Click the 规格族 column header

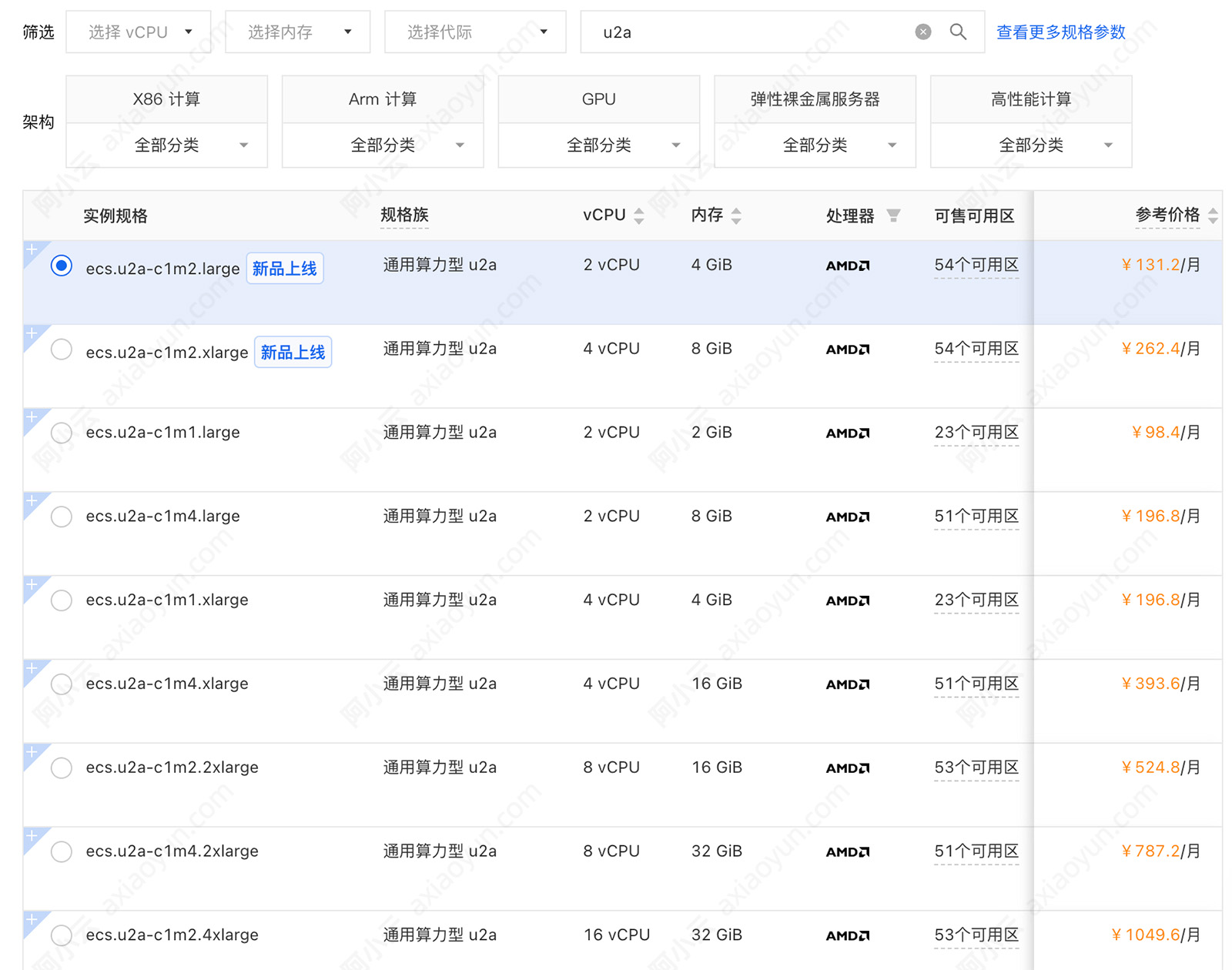coord(404,215)
